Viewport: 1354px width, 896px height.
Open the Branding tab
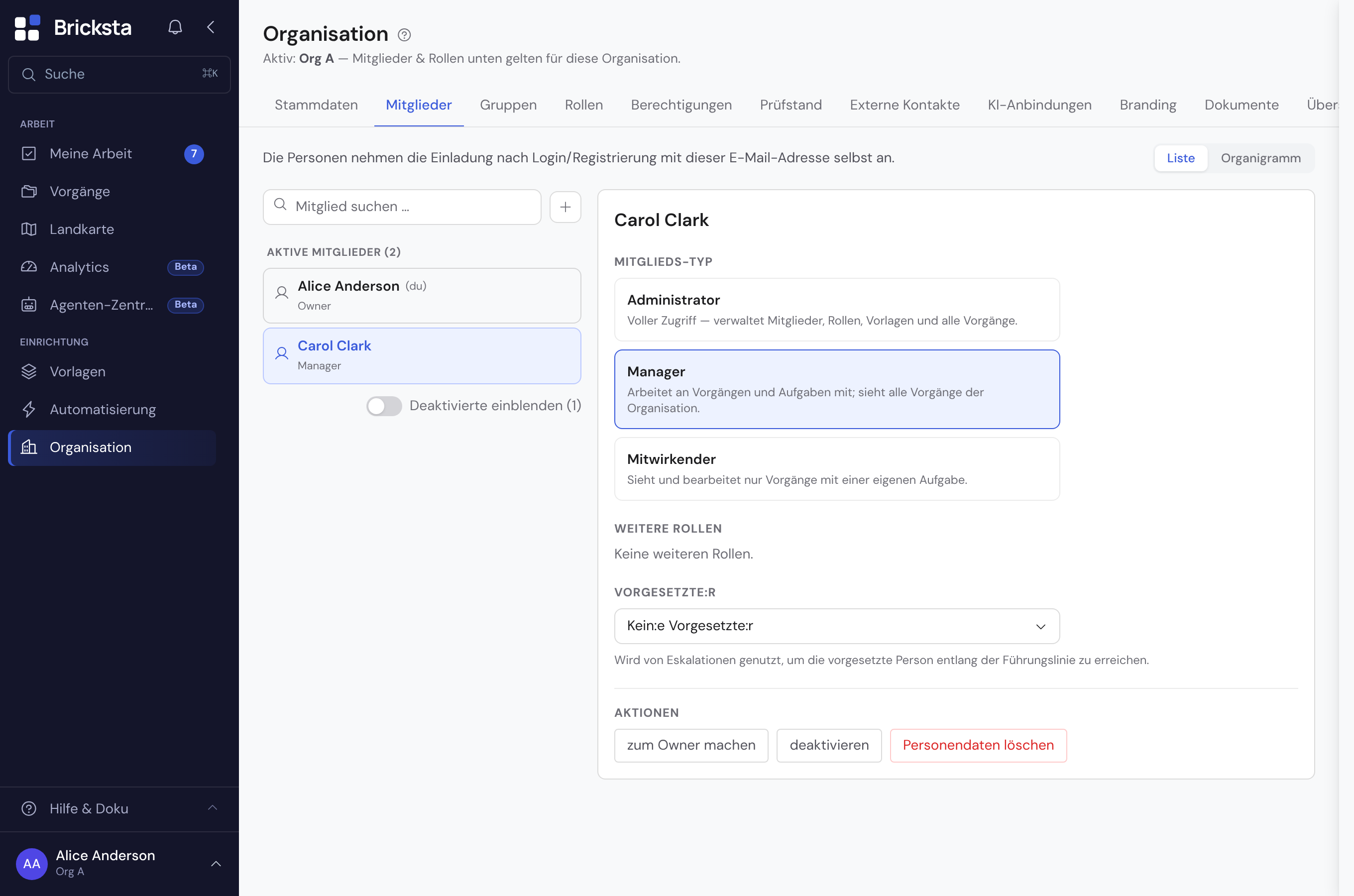click(1148, 105)
